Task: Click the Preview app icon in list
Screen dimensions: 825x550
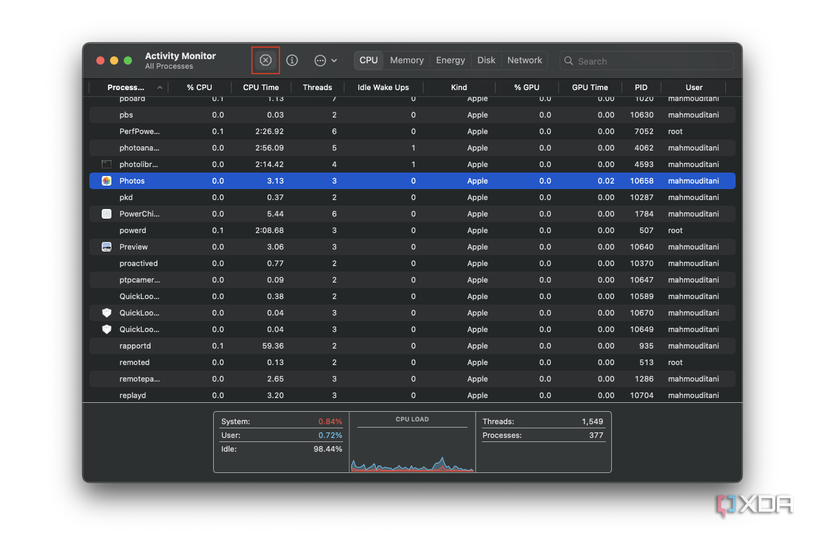Action: (x=106, y=247)
